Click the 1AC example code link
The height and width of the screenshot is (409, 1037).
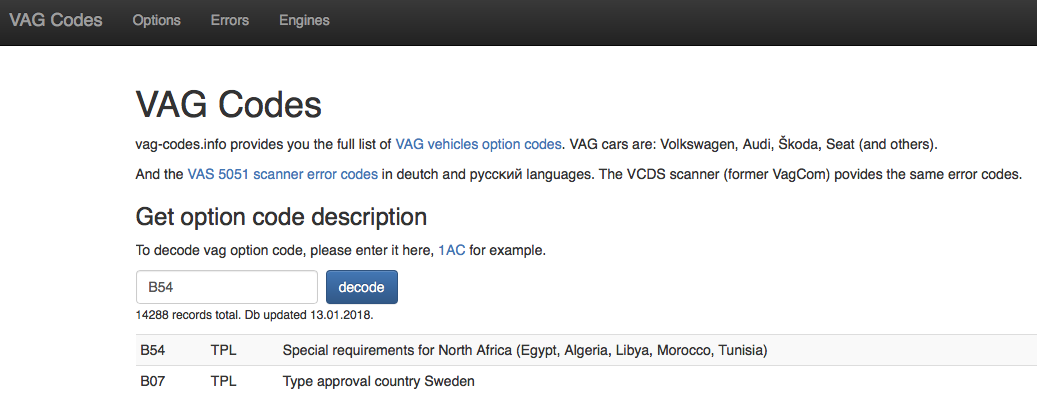point(452,249)
